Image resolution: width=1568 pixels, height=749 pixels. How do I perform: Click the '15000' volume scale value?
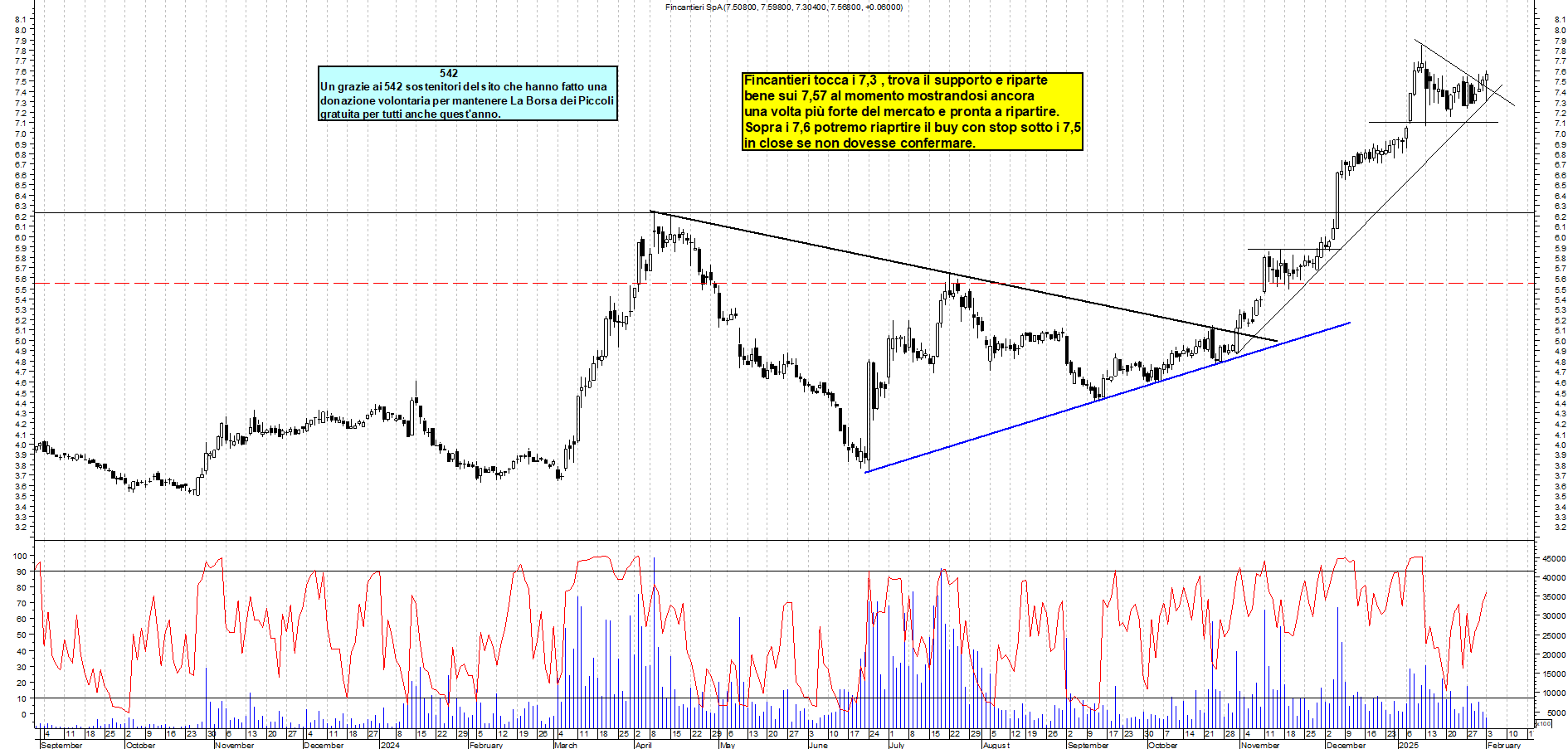[1554, 674]
